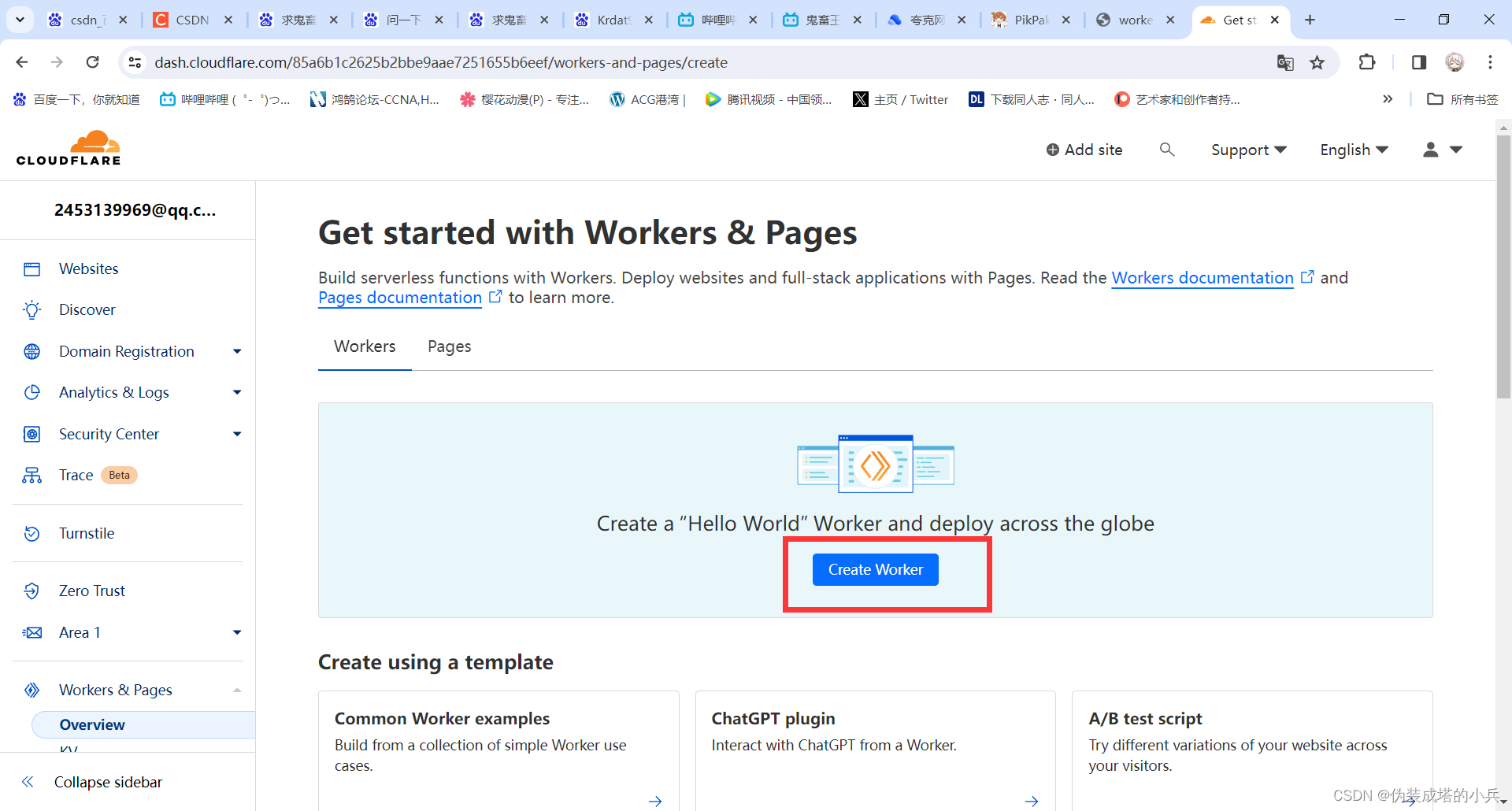Open the user account profile icon

point(1431,150)
